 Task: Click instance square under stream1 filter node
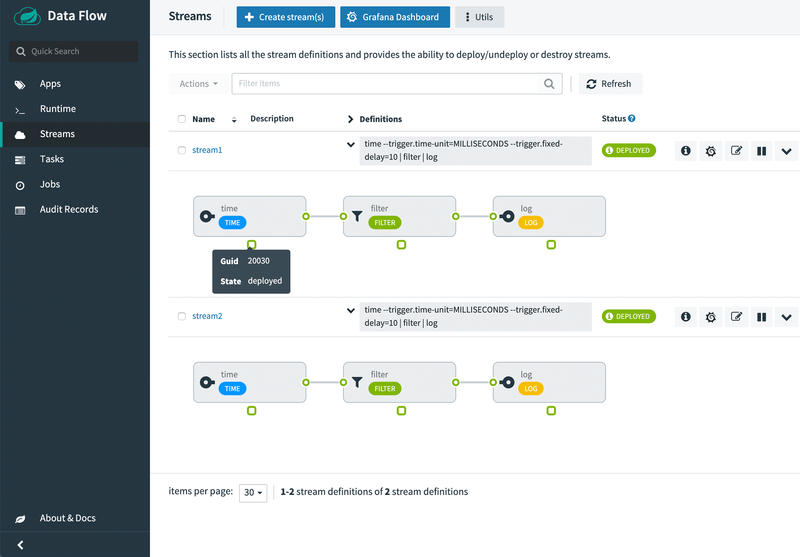point(402,245)
